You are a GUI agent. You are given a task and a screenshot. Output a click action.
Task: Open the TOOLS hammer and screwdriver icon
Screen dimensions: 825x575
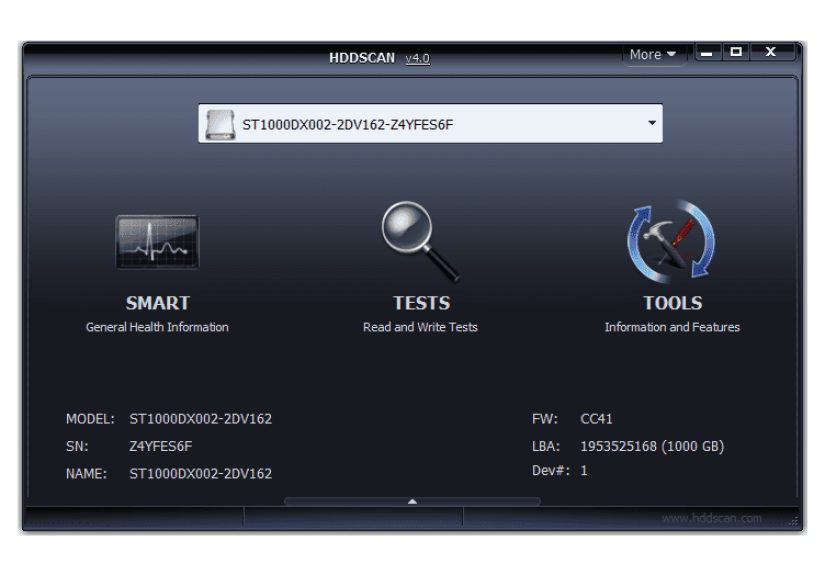coord(671,241)
